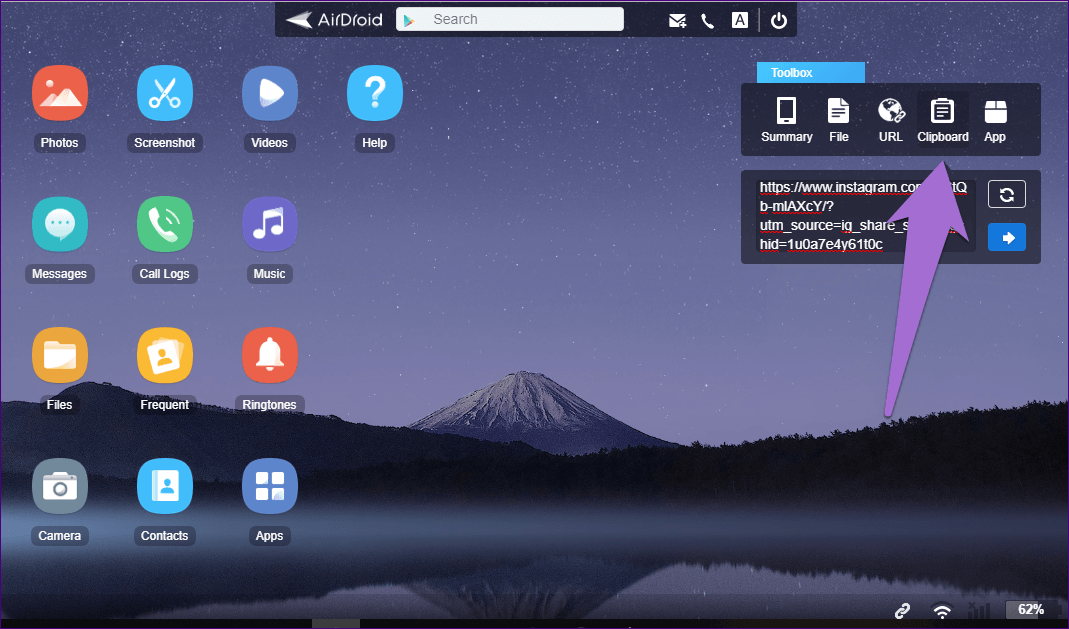Open the Photos app icon
The width and height of the screenshot is (1069, 629).
pos(59,93)
